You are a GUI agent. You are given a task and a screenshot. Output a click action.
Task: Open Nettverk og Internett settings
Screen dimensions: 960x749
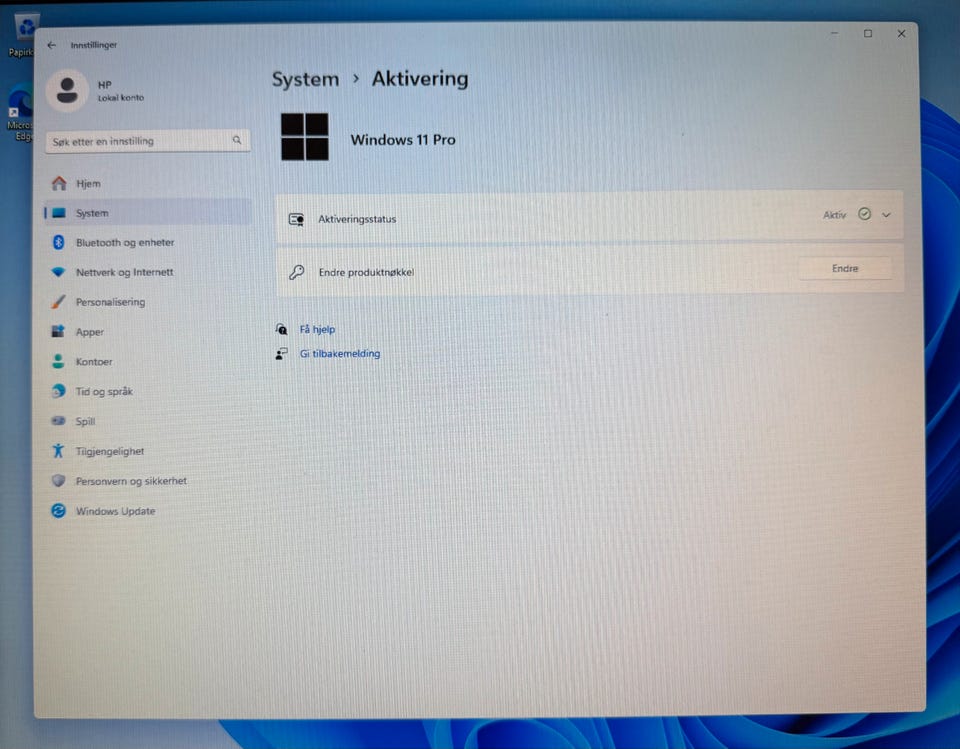click(x=148, y=272)
